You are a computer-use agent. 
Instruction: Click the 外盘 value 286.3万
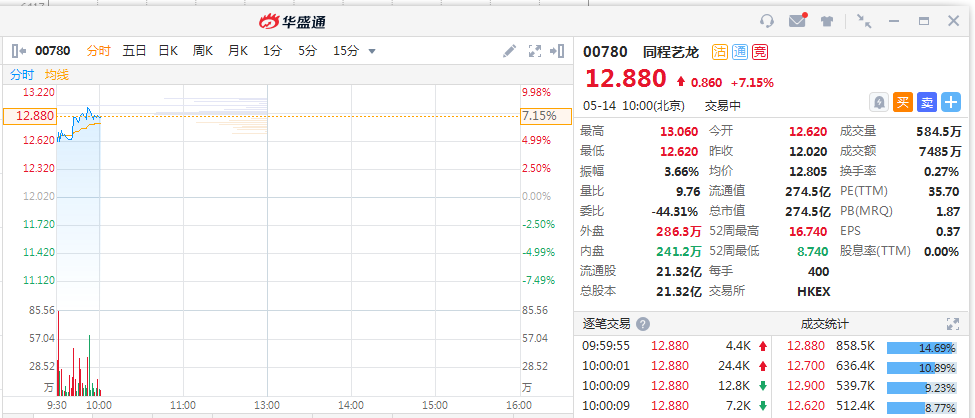pyautogui.click(x=678, y=231)
